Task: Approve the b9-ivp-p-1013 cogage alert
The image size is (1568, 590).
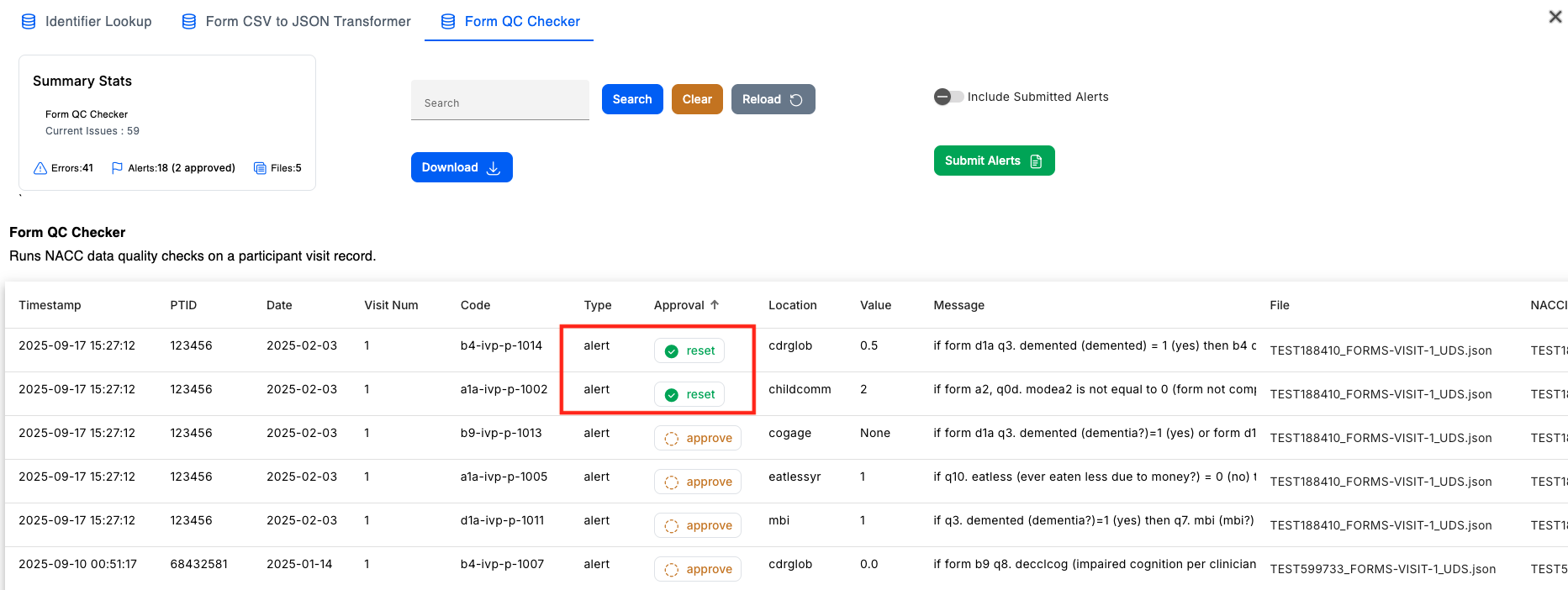Action: coord(698,438)
